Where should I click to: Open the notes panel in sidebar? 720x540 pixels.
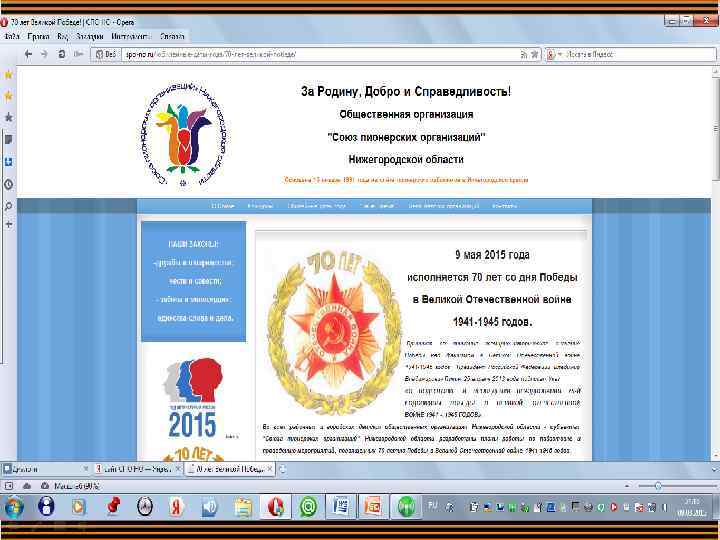8,139
